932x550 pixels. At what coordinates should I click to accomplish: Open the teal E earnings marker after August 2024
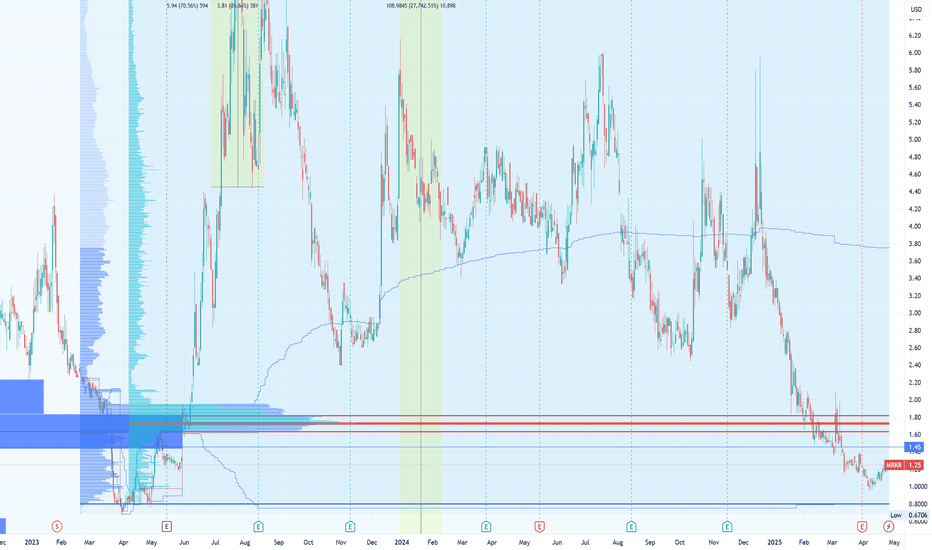(x=631, y=526)
